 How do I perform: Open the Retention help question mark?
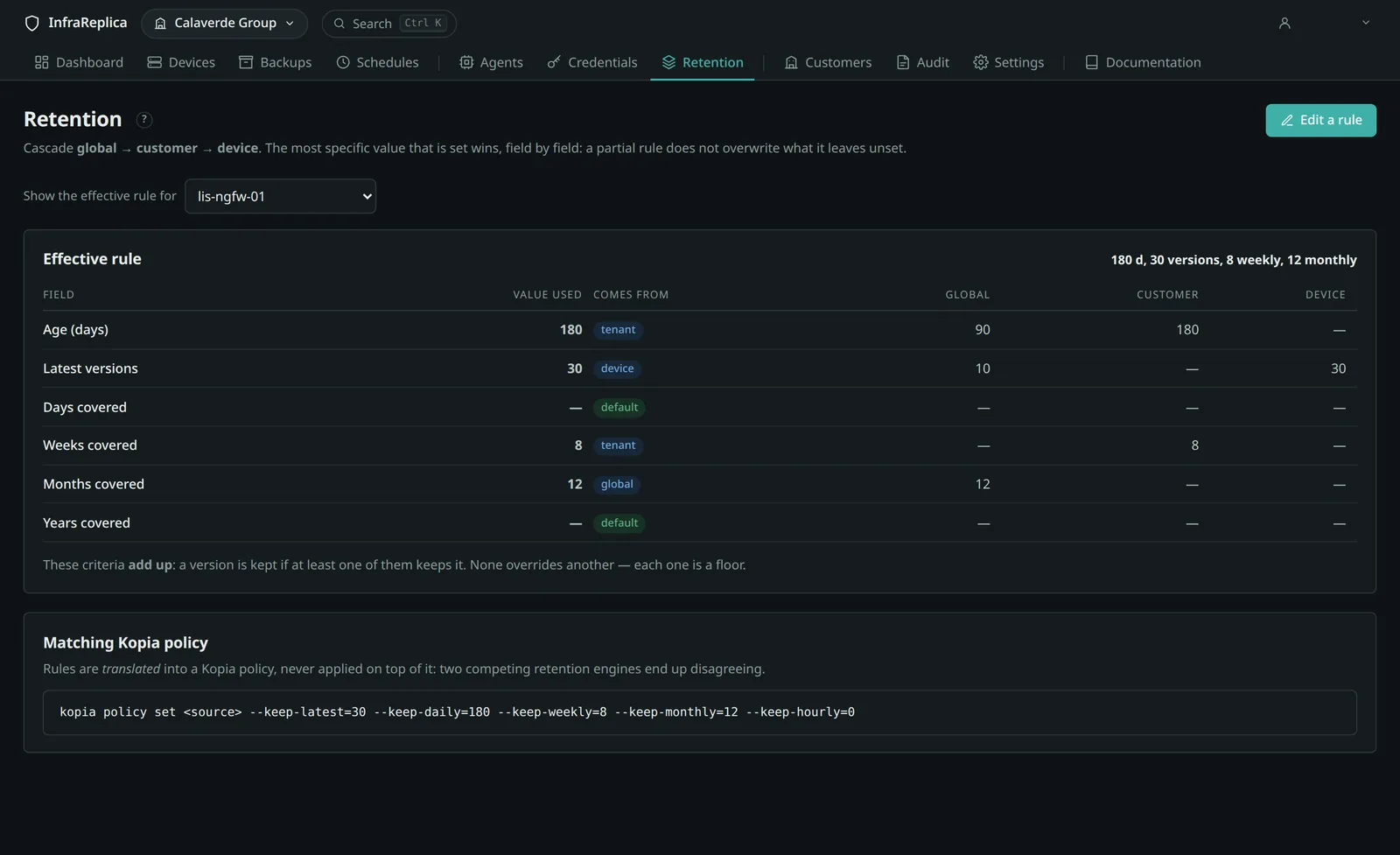(x=144, y=120)
